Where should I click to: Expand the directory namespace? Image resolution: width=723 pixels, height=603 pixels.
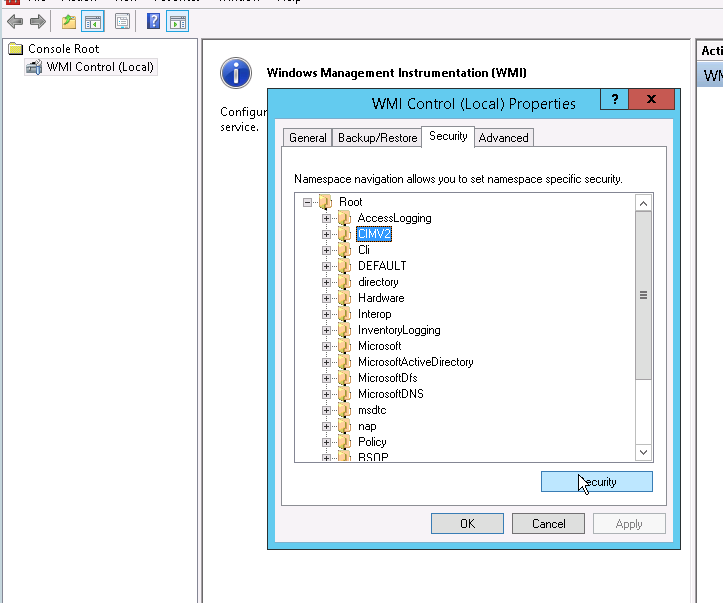click(326, 282)
